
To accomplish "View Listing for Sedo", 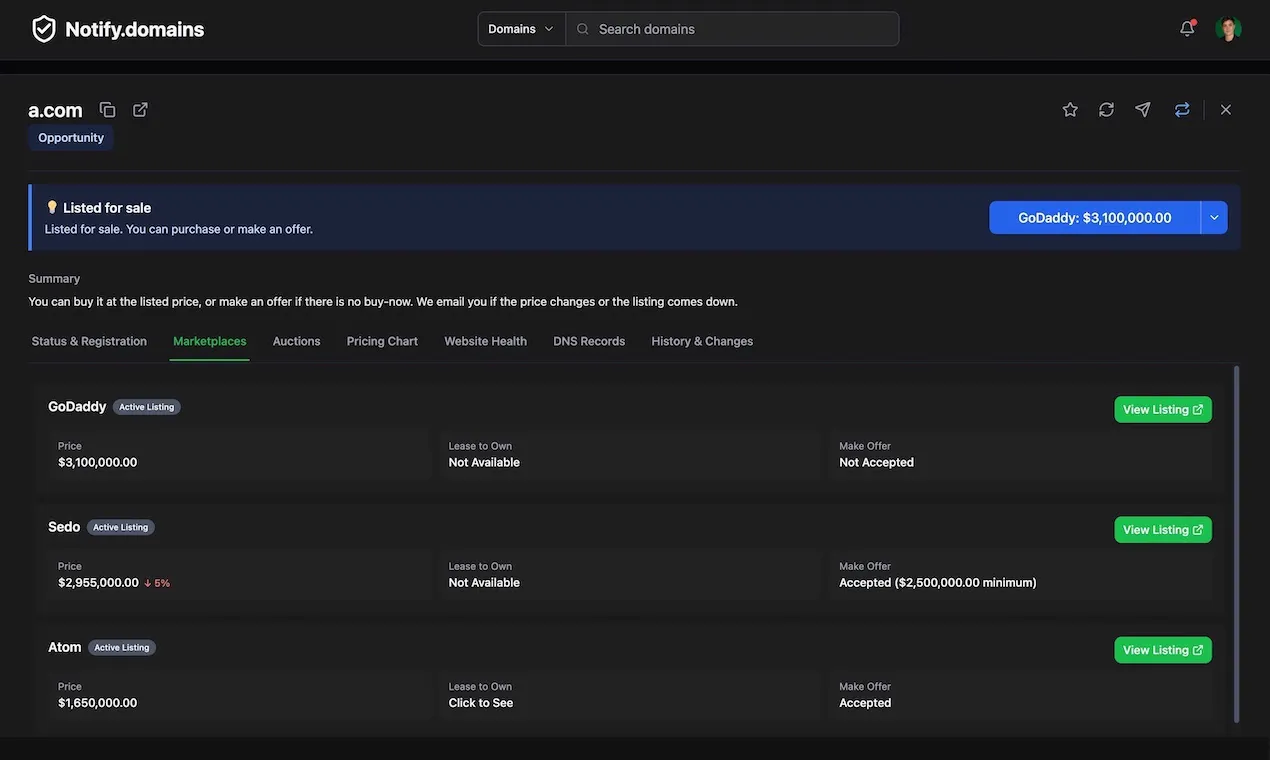I will pos(1163,530).
